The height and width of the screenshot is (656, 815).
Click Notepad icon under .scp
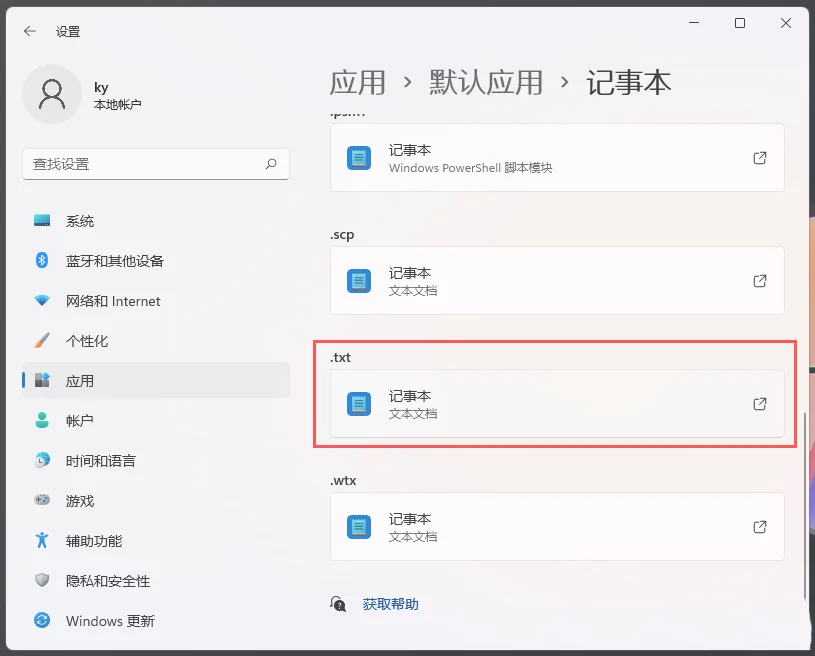tap(359, 281)
